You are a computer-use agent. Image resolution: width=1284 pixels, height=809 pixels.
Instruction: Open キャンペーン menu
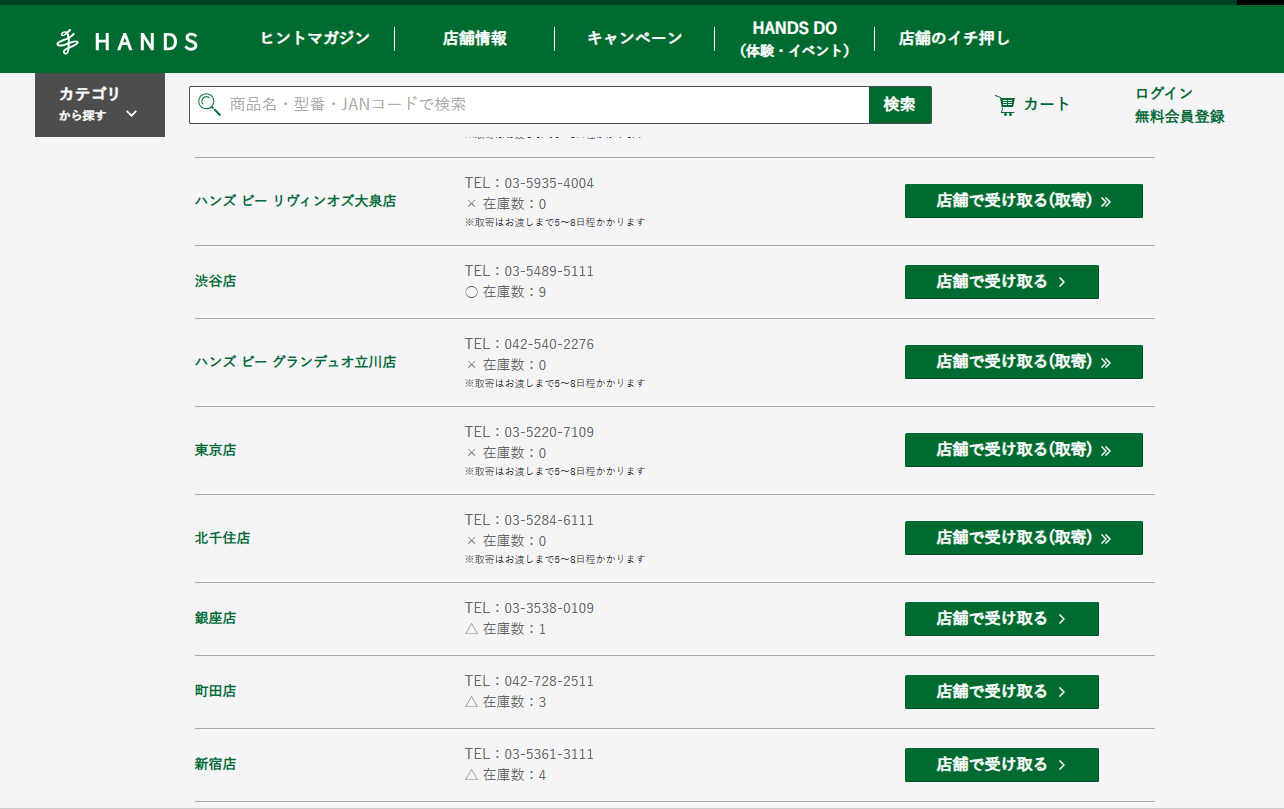(x=635, y=39)
